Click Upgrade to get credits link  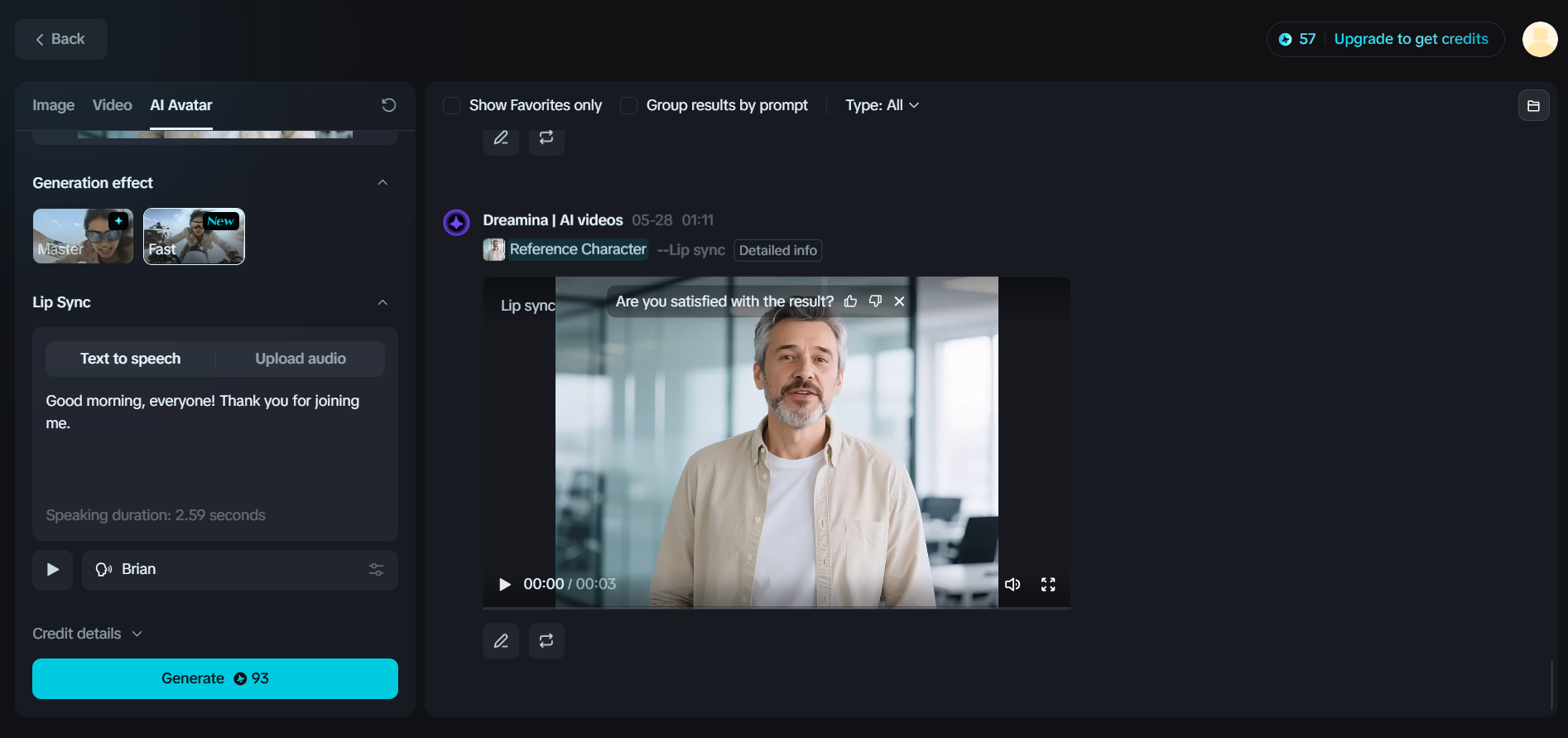click(1412, 39)
